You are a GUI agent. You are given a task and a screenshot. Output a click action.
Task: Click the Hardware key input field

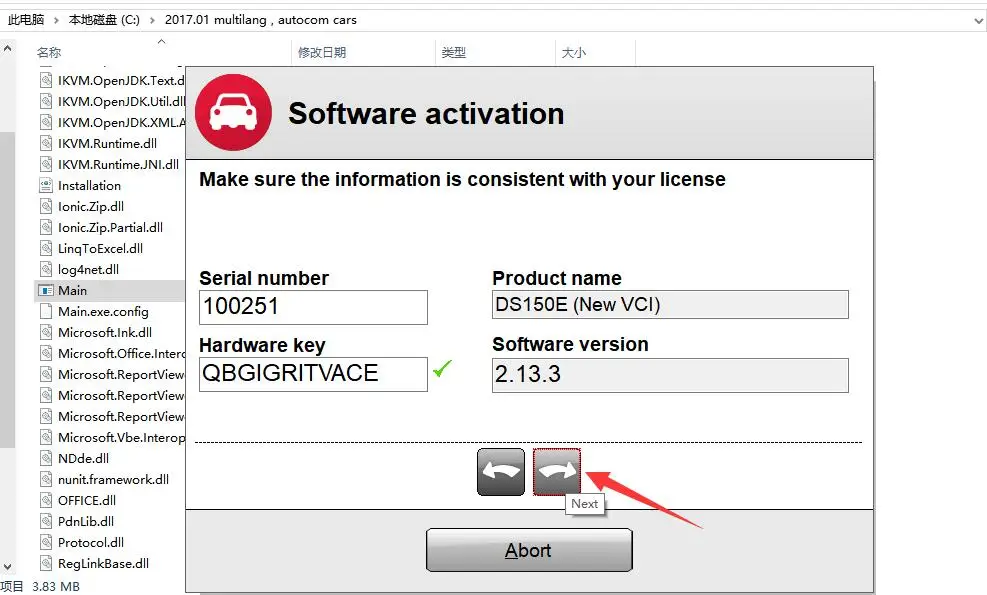[x=313, y=374]
